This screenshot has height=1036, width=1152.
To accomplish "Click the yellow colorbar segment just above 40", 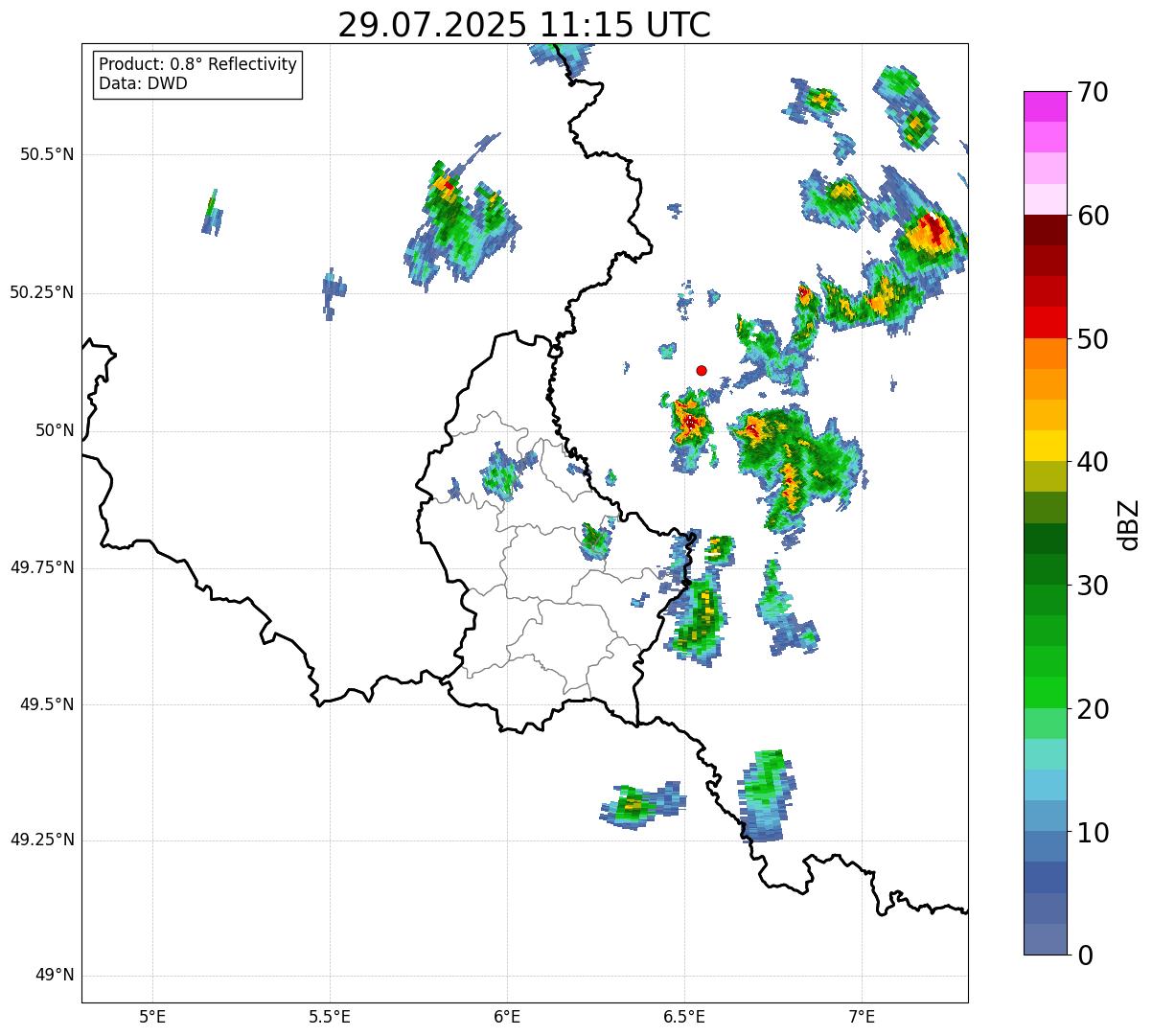I will pos(1045,446).
